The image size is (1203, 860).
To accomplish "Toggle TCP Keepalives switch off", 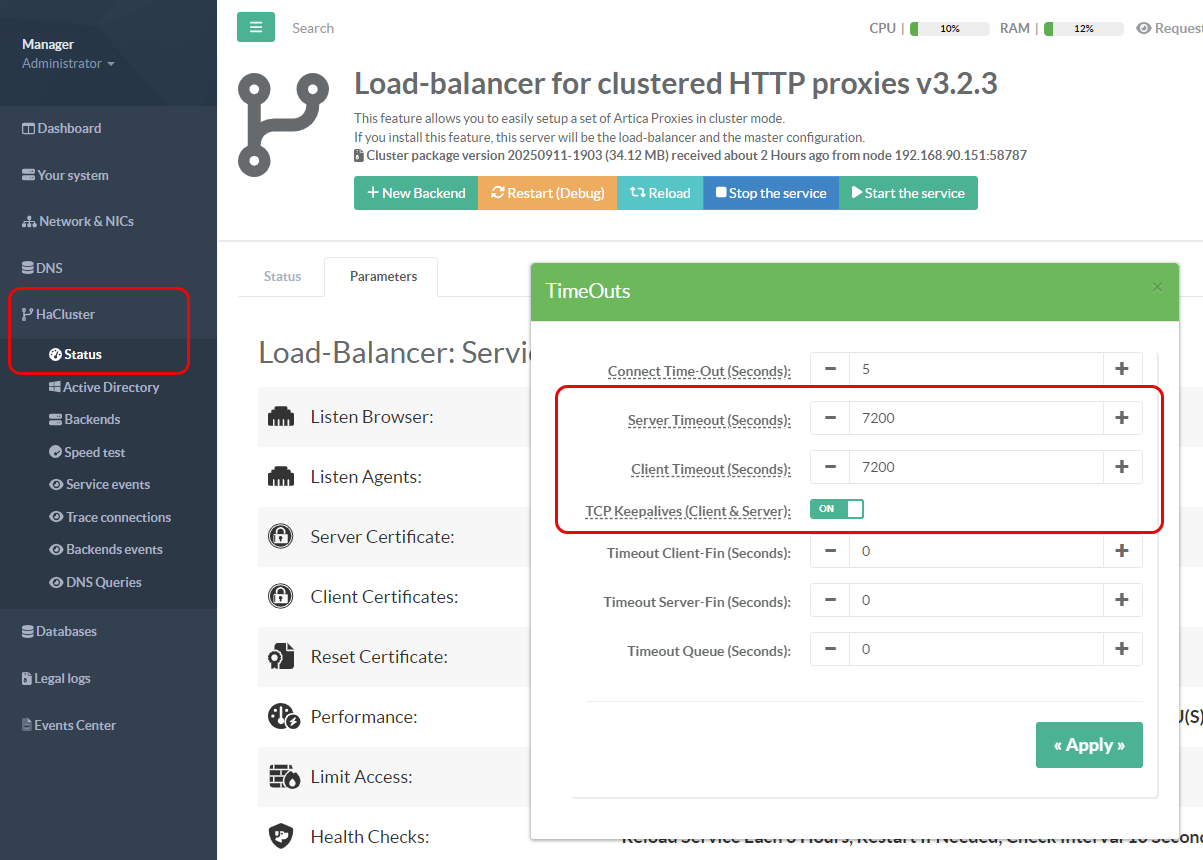I will pyautogui.click(x=837, y=509).
